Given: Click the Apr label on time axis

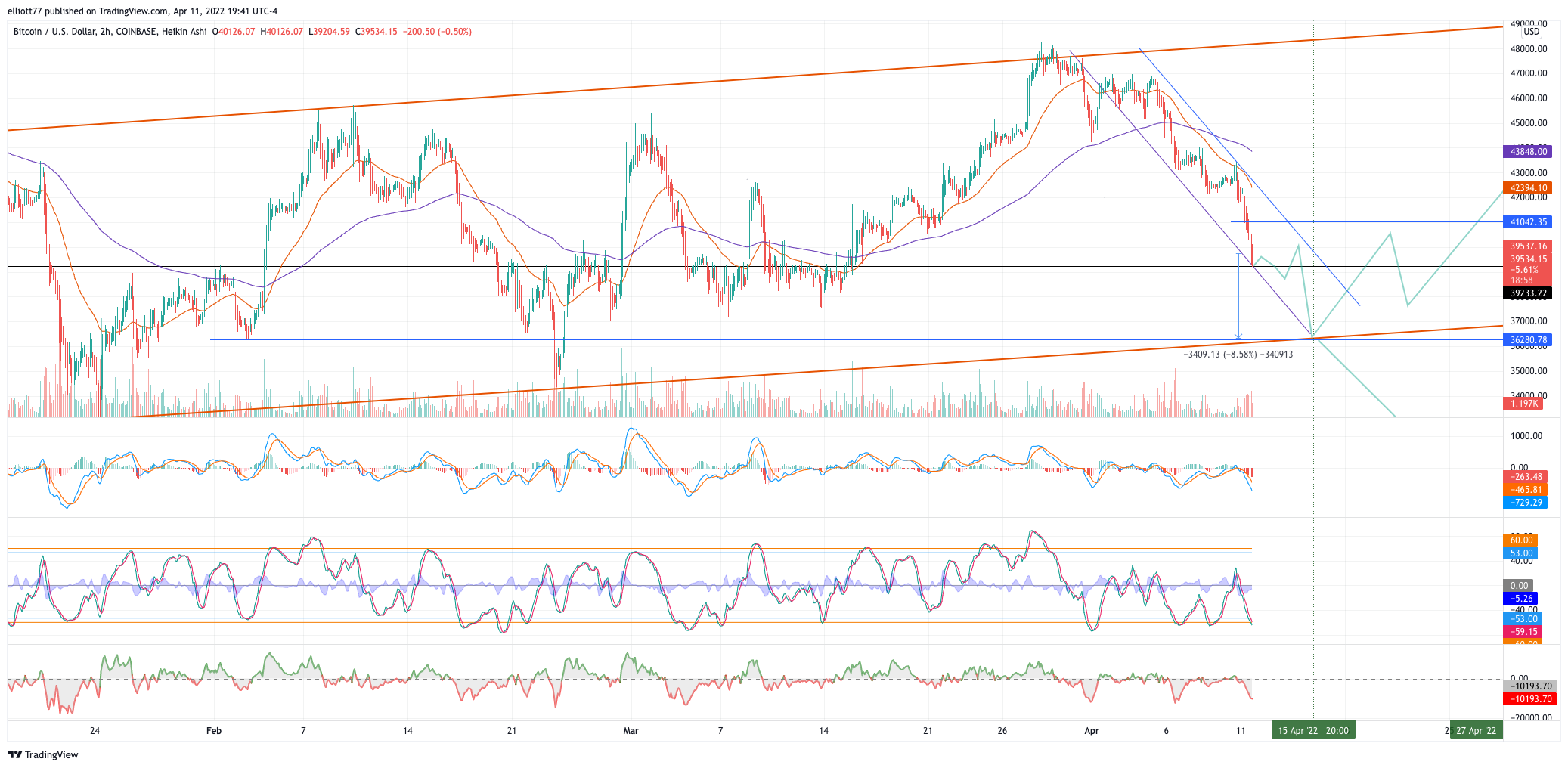Looking at the screenshot, I should pos(1092,731).
